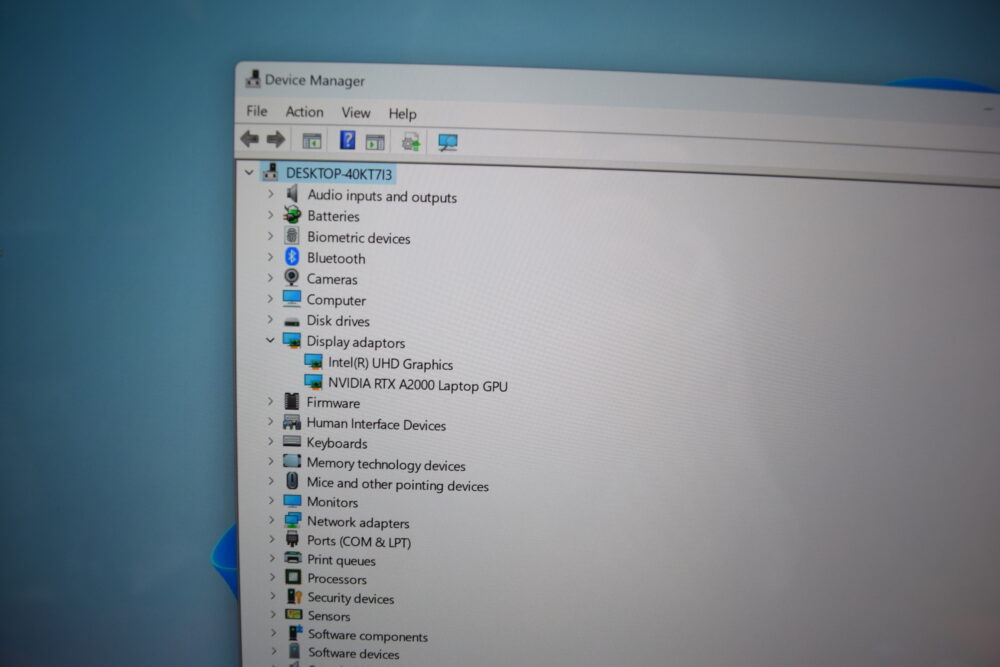Click the Processors category icon

pyautogui.click(x=293, y=577)
